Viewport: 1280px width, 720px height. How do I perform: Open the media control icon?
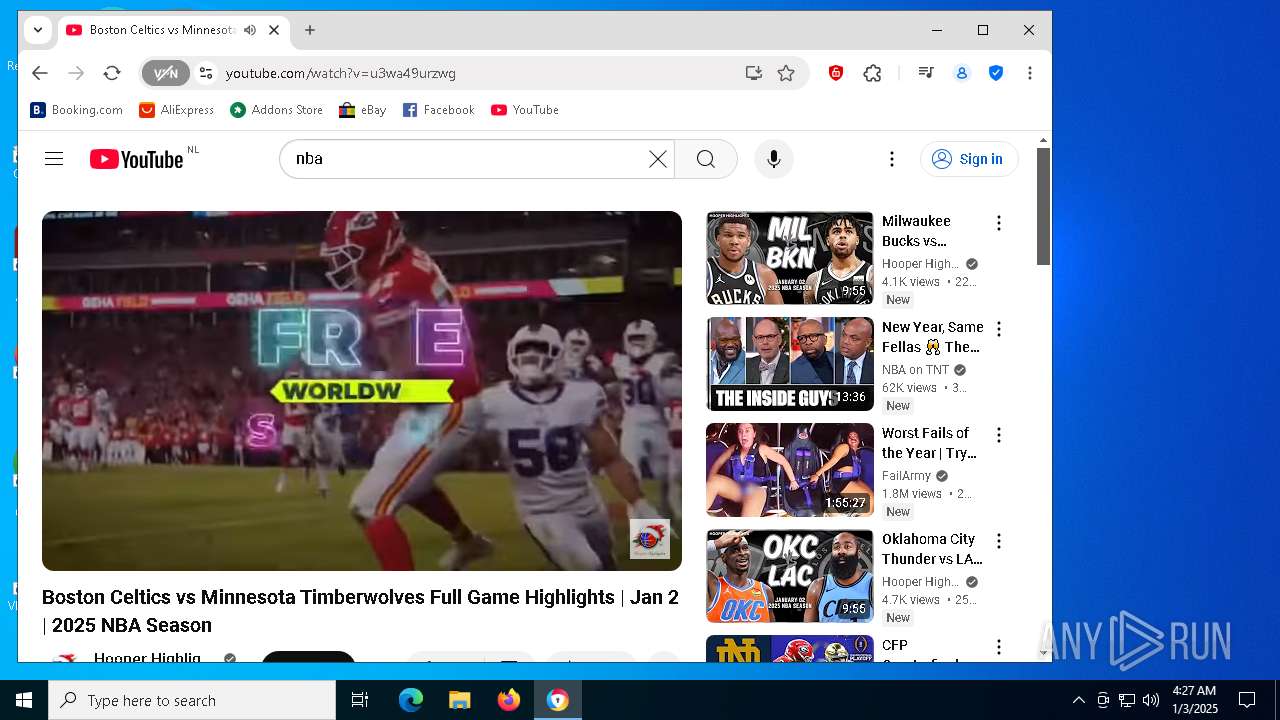tap(926, 73)
